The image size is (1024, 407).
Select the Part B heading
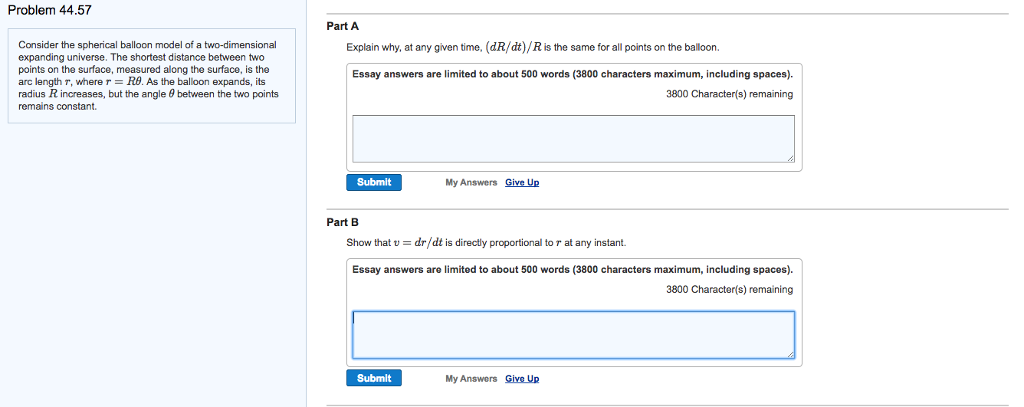click(x=342, y=222)
